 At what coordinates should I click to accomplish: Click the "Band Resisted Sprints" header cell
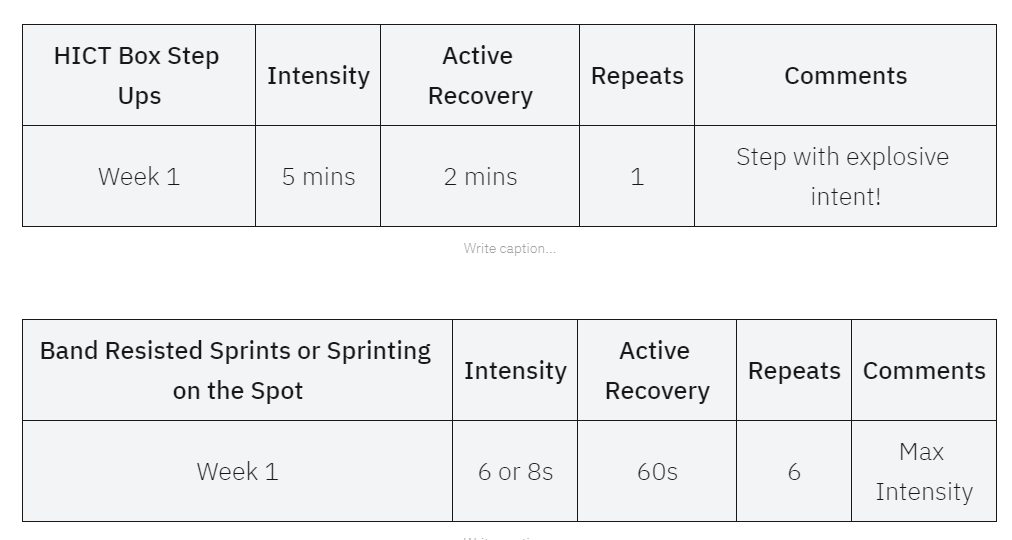(237, 371)
